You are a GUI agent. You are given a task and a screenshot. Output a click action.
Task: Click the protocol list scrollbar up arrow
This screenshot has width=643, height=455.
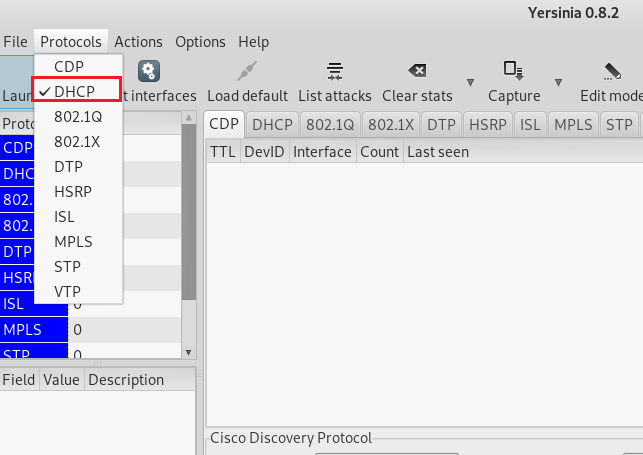[189, 118]
